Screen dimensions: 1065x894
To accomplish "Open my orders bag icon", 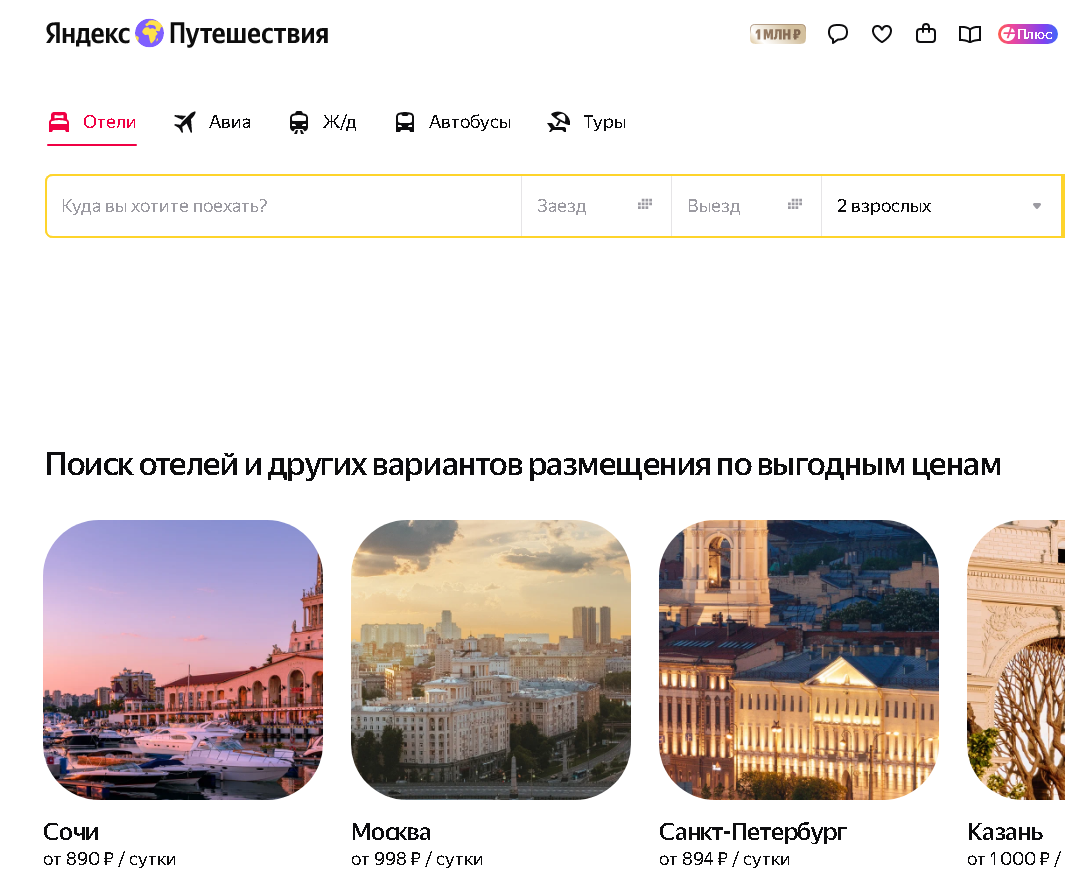I will (926, 33).
